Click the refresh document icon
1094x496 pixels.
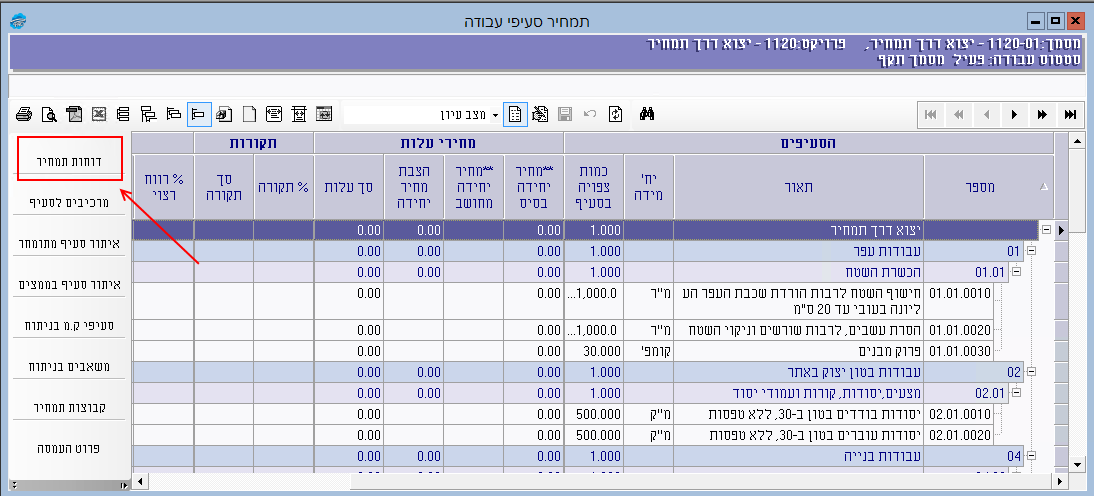pos(615,114)
